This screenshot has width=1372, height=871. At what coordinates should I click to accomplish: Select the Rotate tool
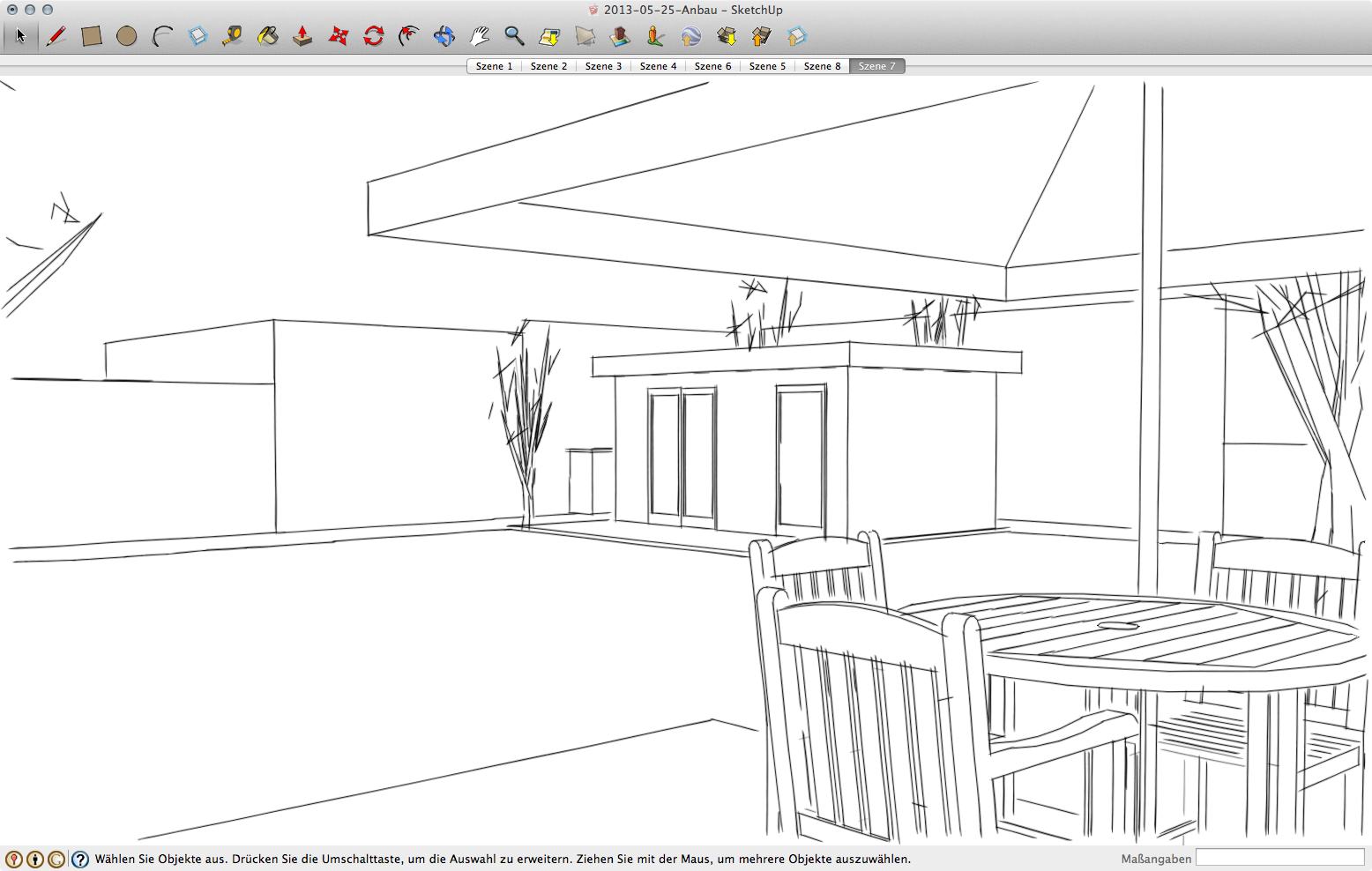click(374, 36)
